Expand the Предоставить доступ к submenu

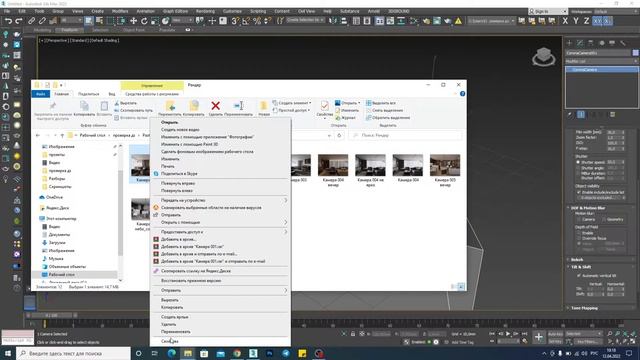tap(221, 232)
